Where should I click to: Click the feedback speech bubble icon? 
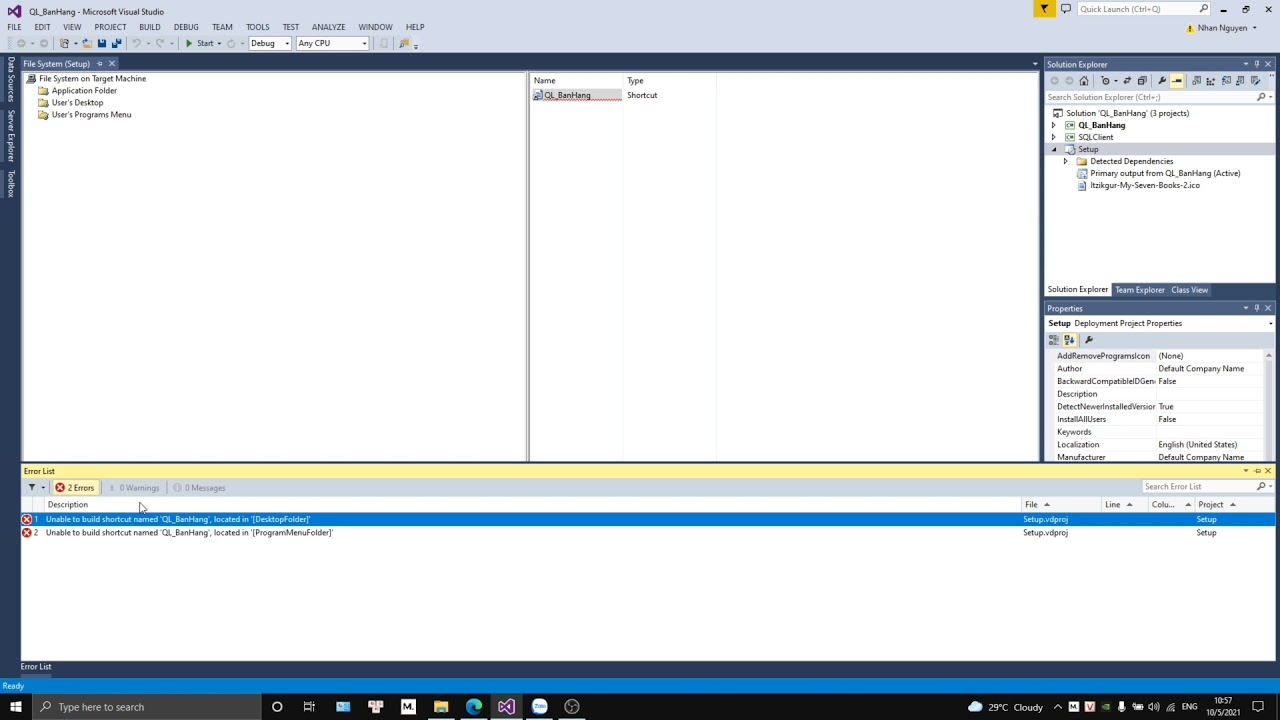click(x=1065, y=9)
